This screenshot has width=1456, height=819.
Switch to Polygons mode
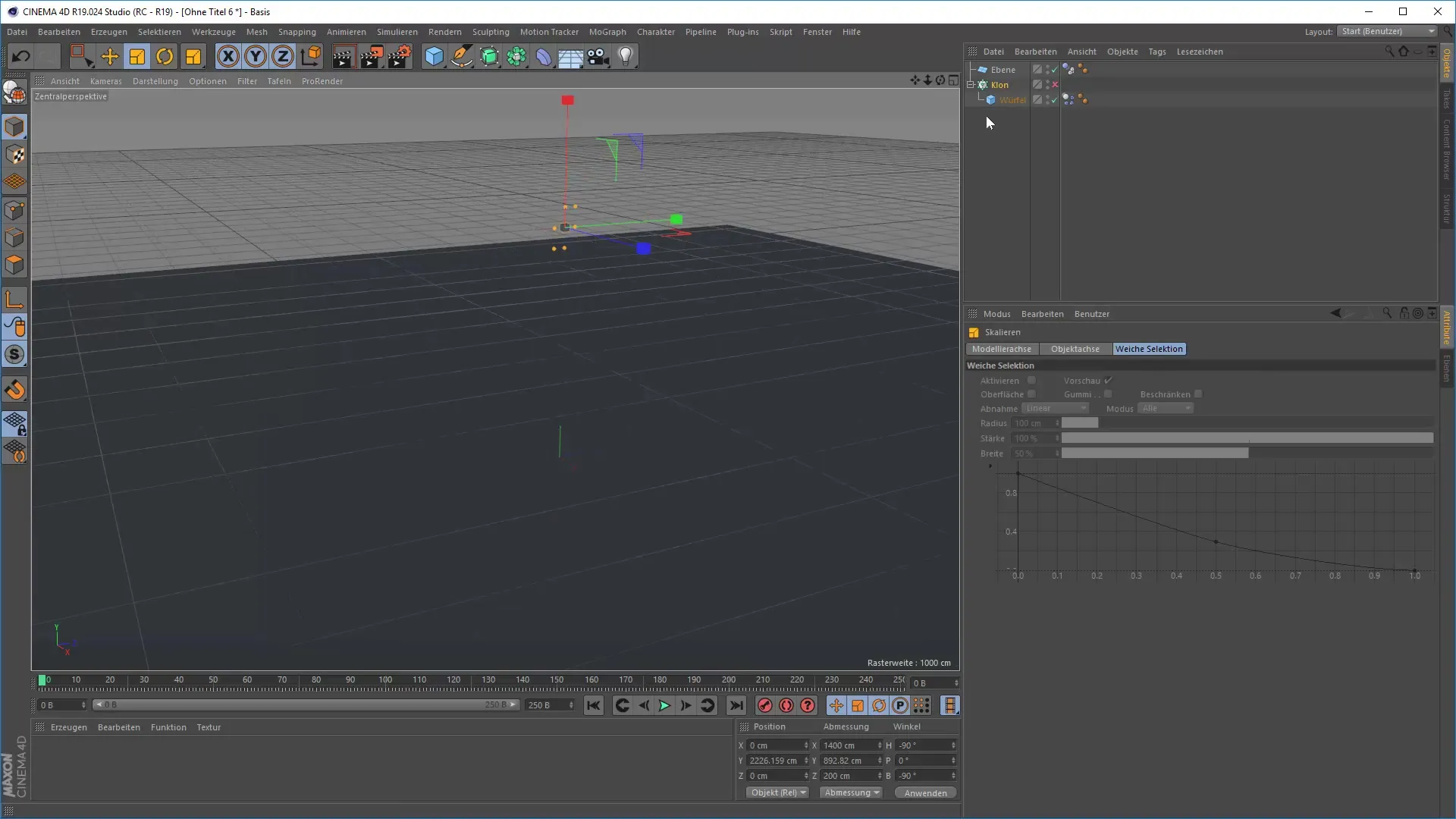click(x=14, y=265)
